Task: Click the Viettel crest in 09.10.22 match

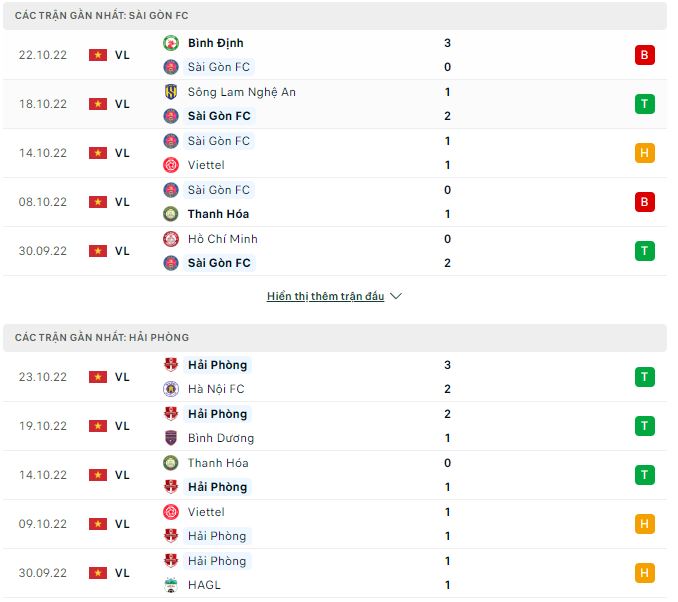Action: pos(170,512)
